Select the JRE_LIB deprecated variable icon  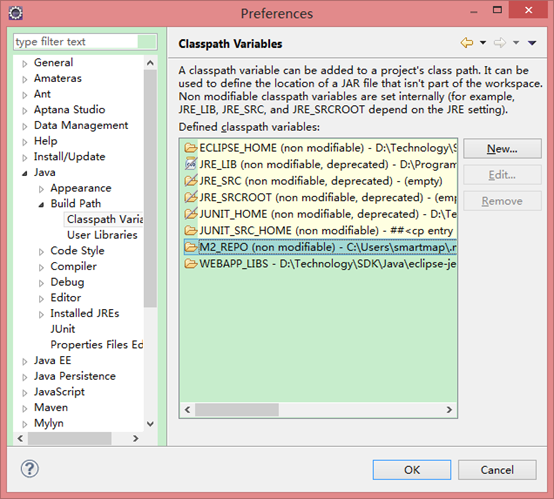[x=191, y=164]
